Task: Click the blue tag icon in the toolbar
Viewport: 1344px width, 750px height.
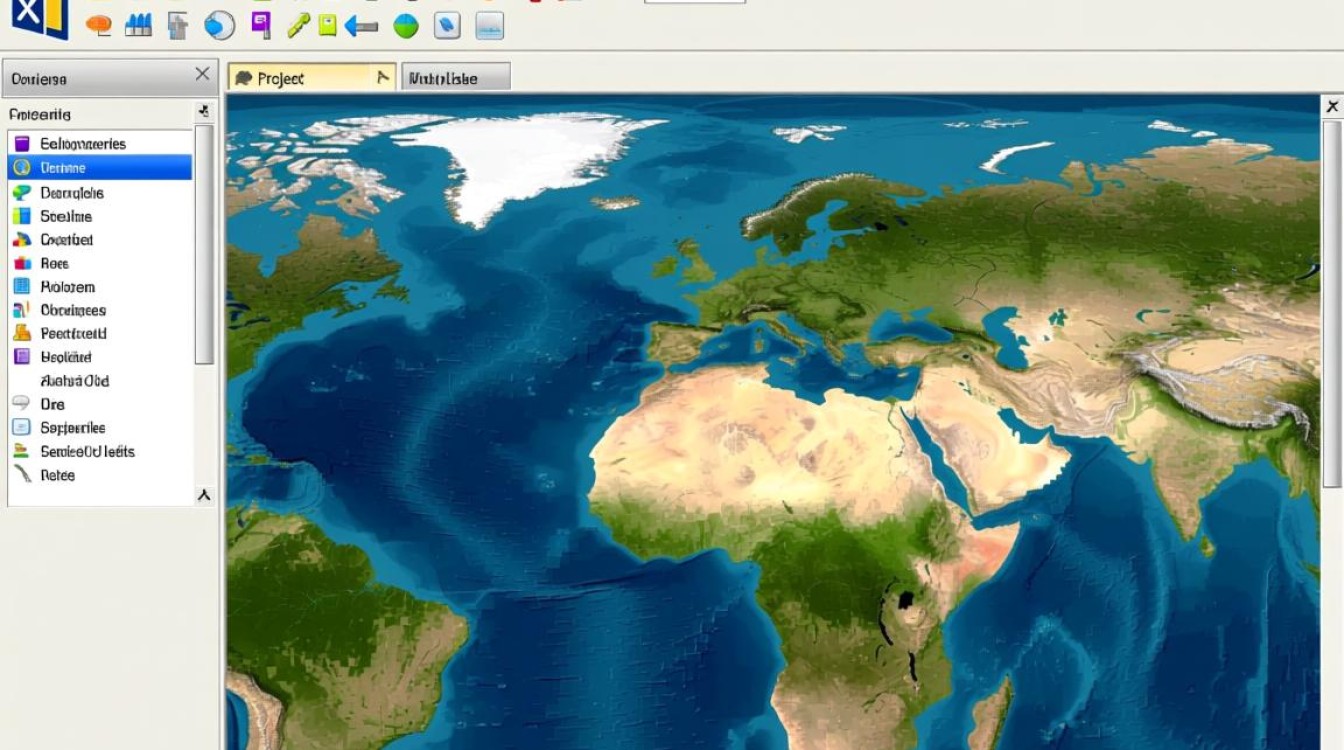Action: [447, 26]
